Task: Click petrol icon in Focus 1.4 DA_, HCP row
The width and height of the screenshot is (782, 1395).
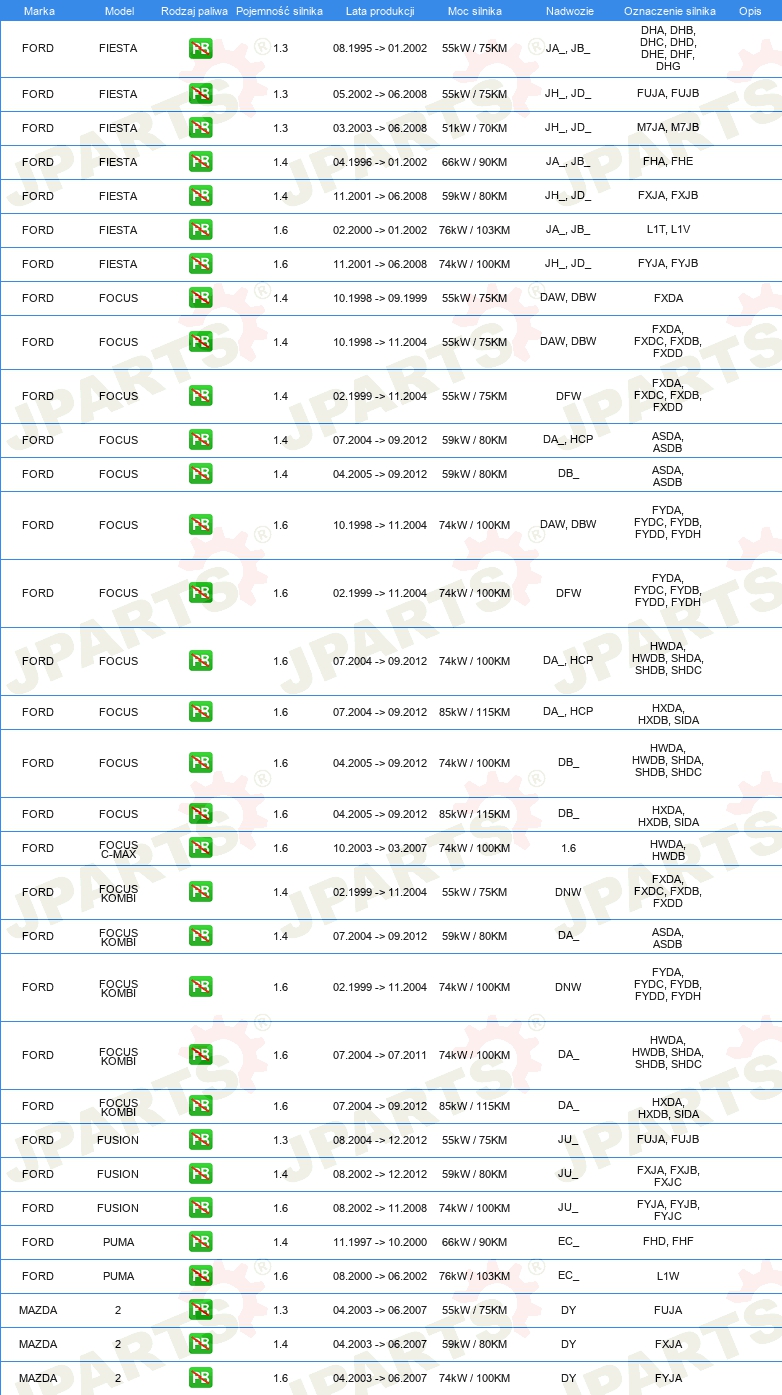Action: tap(201, 440)
